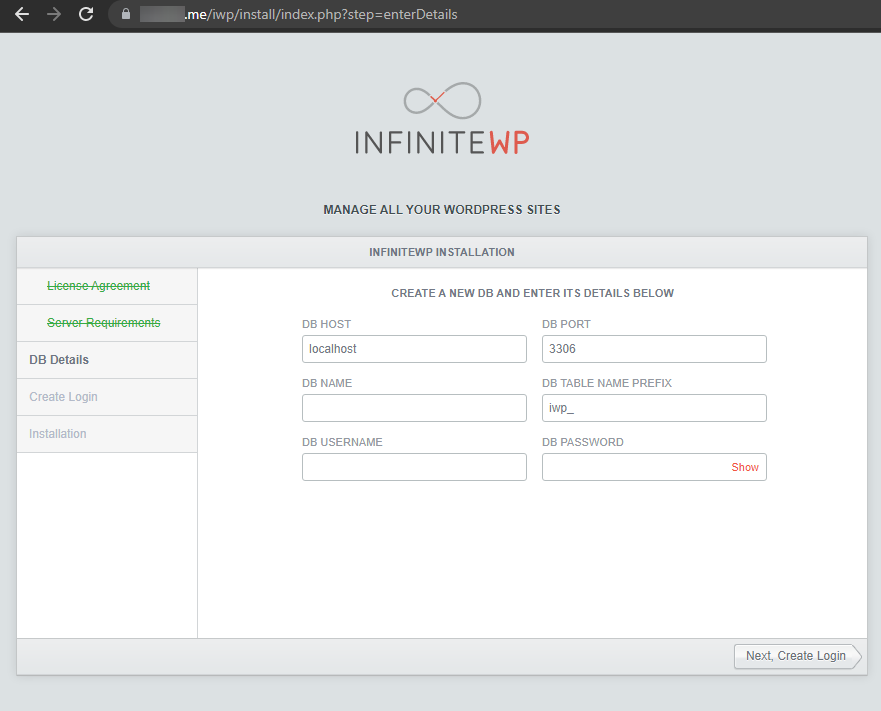Show the database password
This screenshot has height=711, width=881.
[x=745, y=467]
